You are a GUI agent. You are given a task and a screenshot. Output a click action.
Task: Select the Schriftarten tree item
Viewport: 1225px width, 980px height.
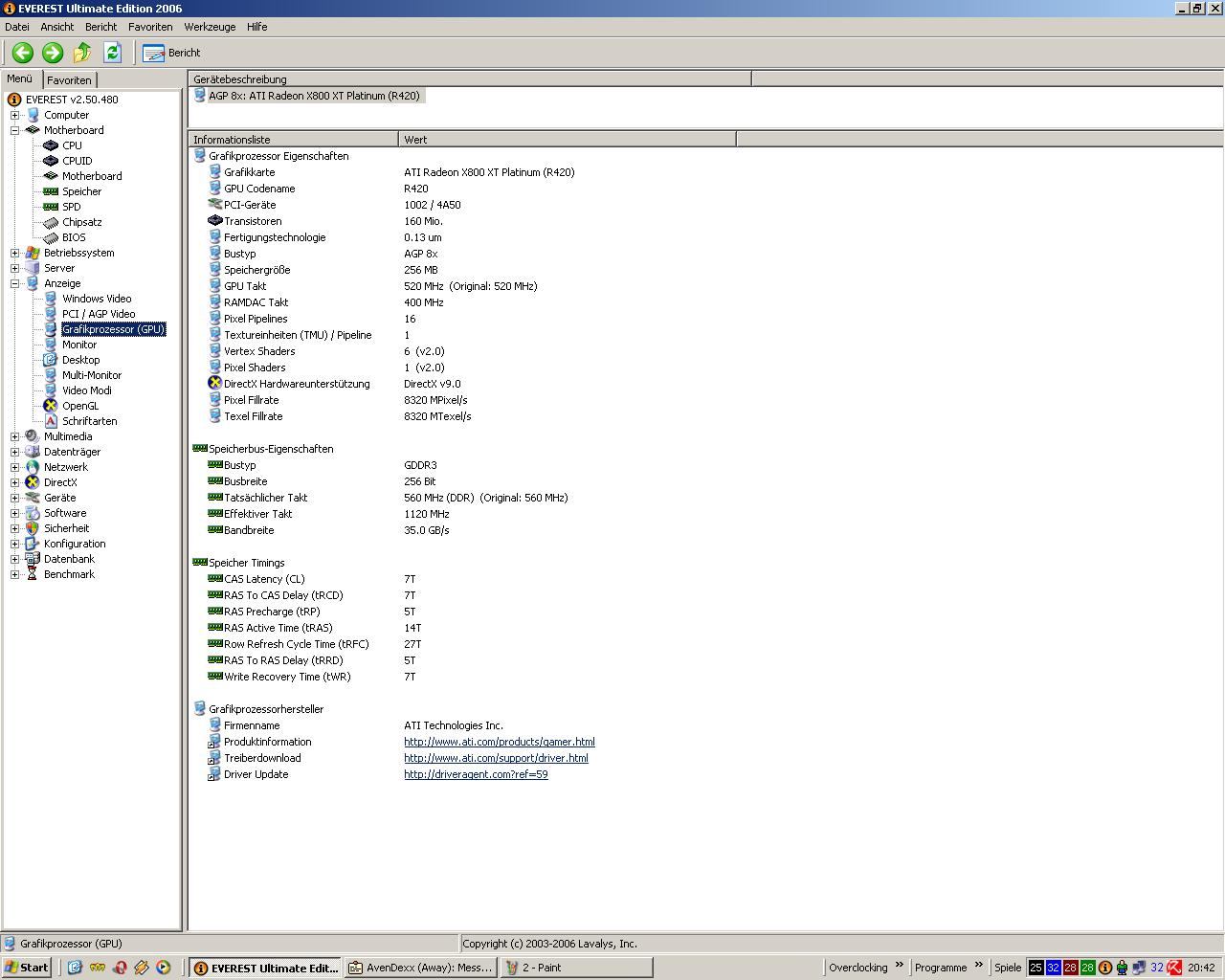(x=90, y=421)
